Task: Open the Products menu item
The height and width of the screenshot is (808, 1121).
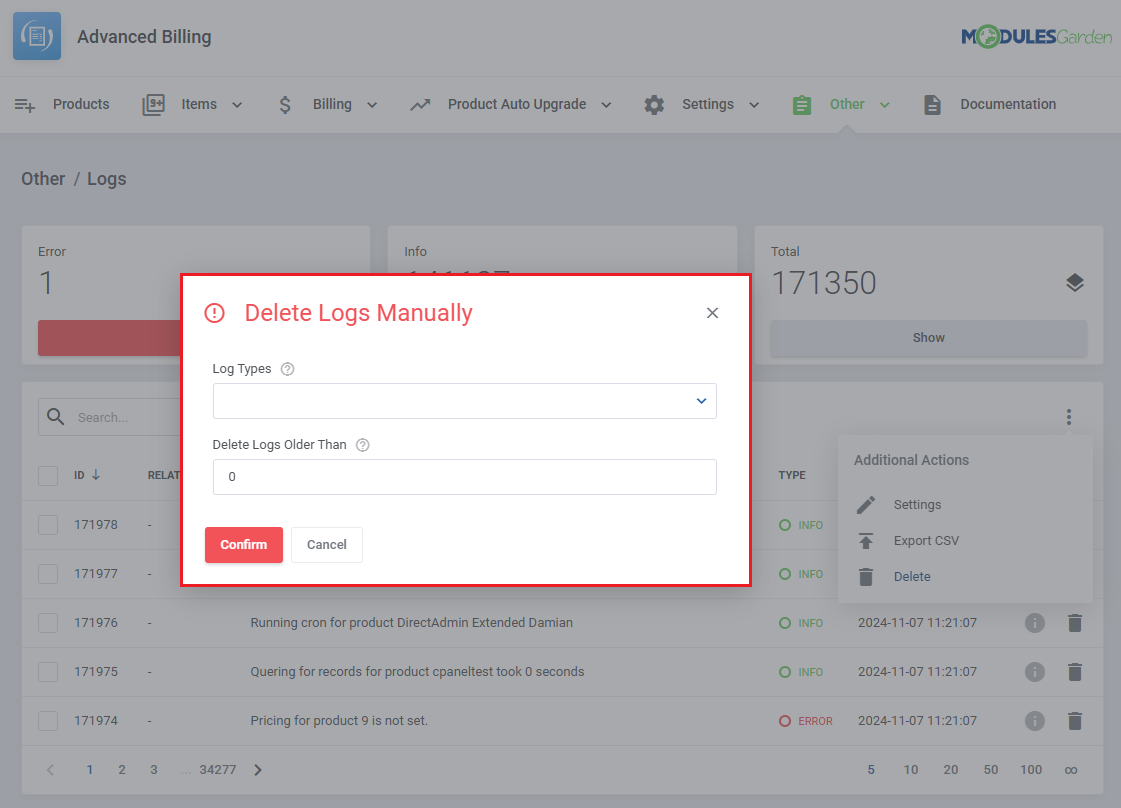Action: (x=81, y=104)
